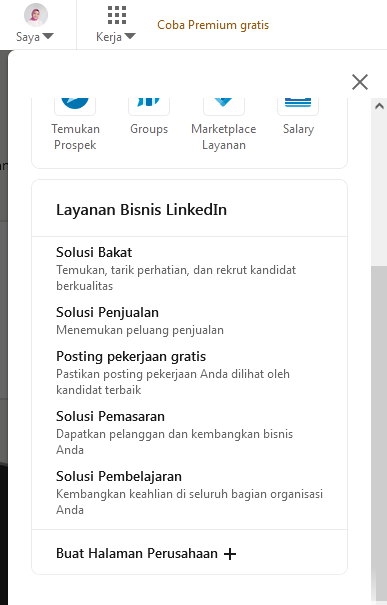Open Solusi Pemasaran link
This screenshot has height=605, width=387.
(x=110, y=416)
